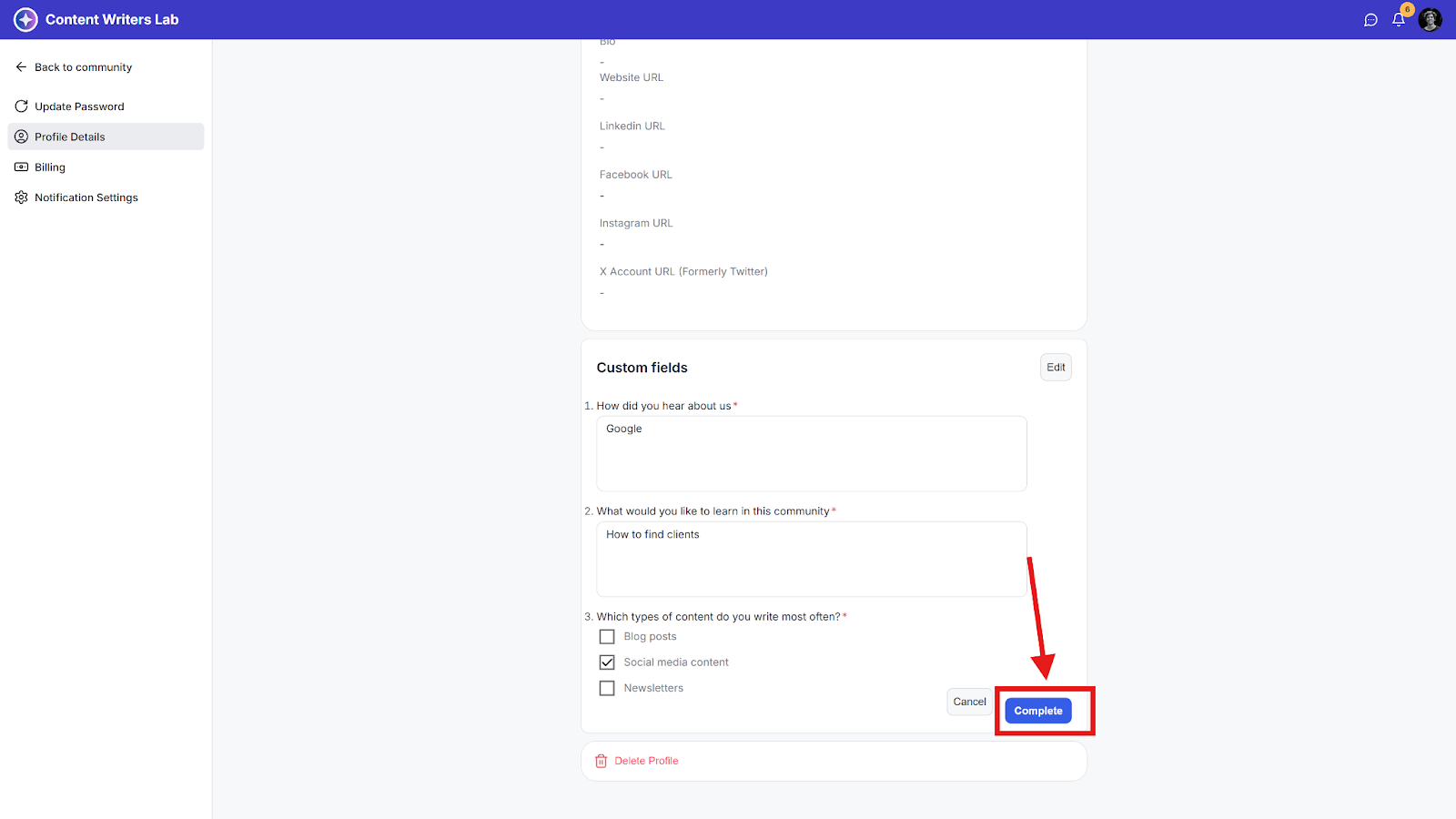Click the Update Password refresh icon

pyautogui.click(x=21, y=106)
